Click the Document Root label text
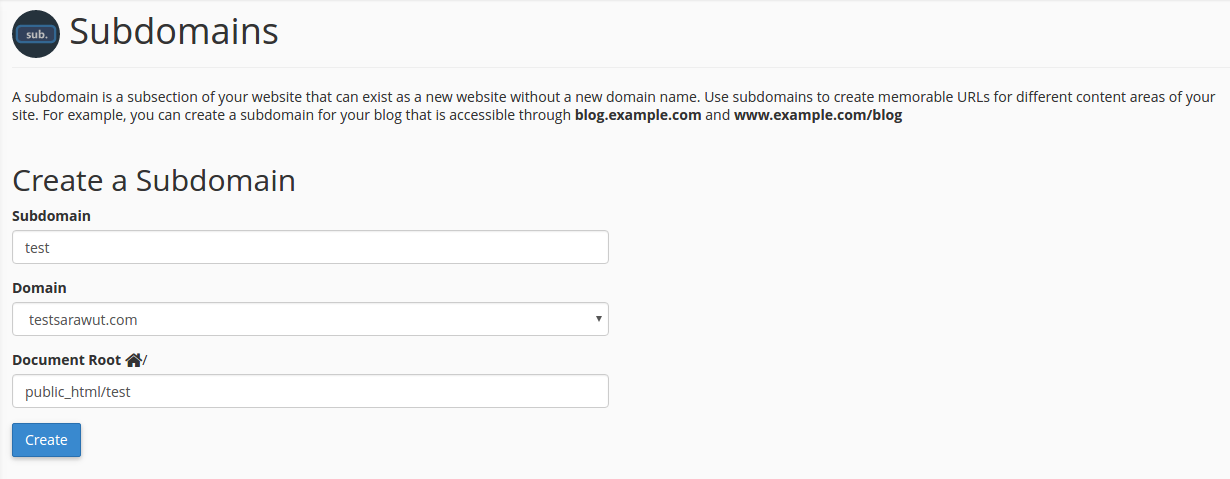 [66, 360]
